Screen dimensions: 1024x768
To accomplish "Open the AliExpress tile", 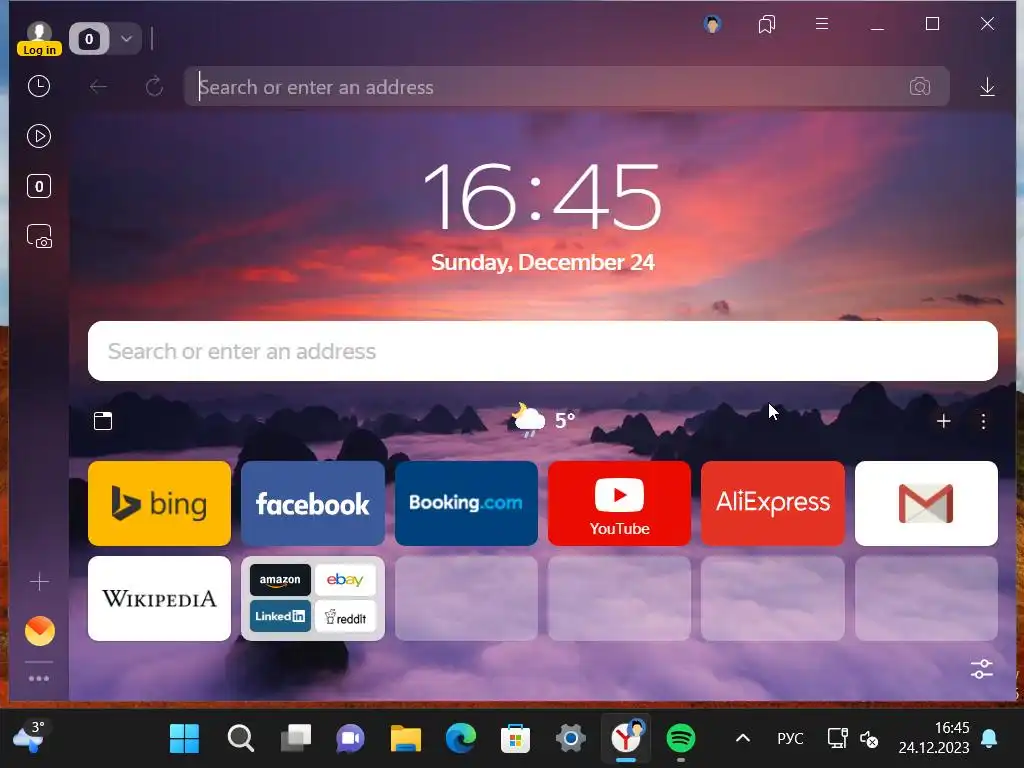I will [773, 503].
